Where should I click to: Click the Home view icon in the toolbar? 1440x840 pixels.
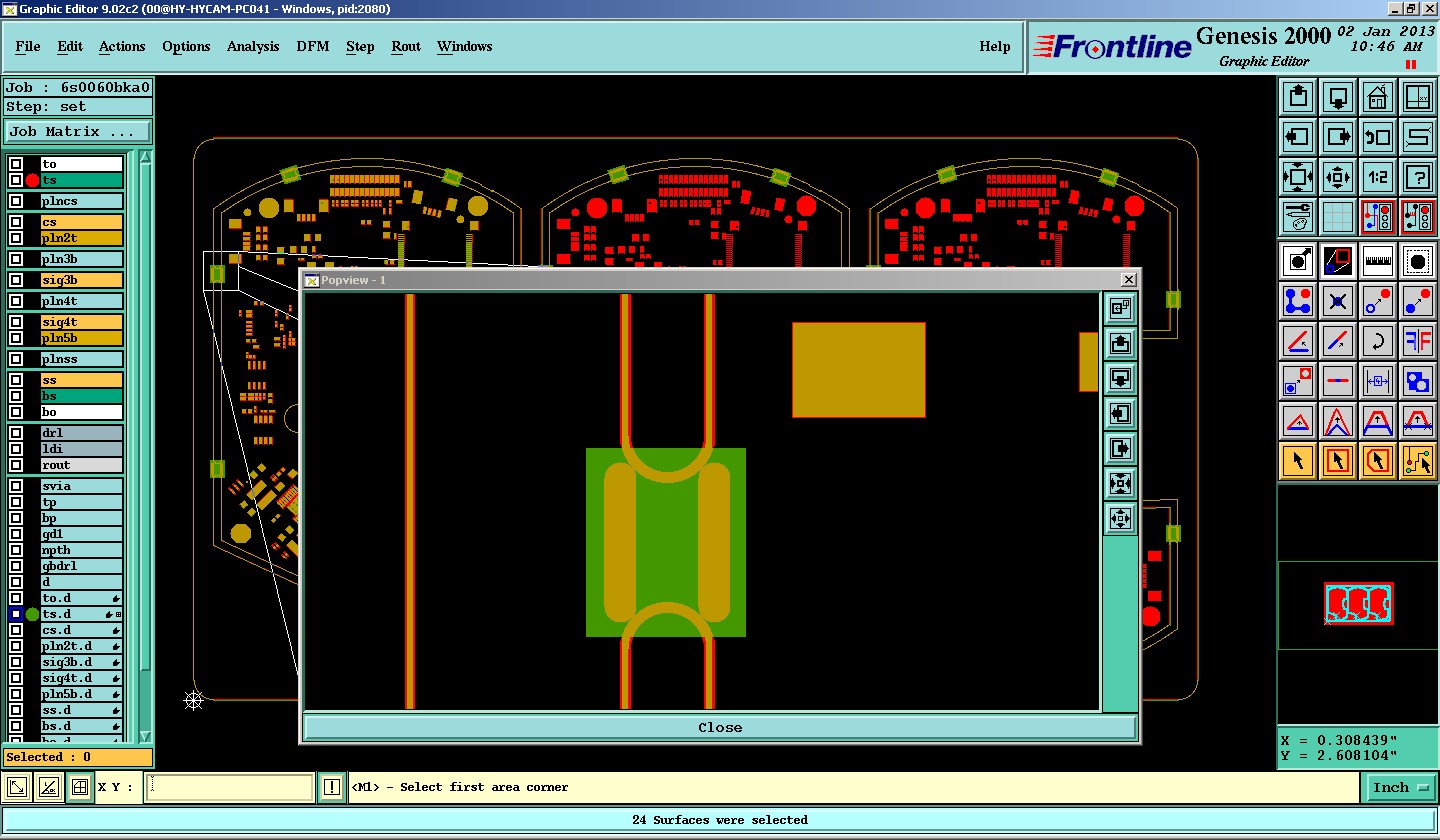pos(1377,98)
